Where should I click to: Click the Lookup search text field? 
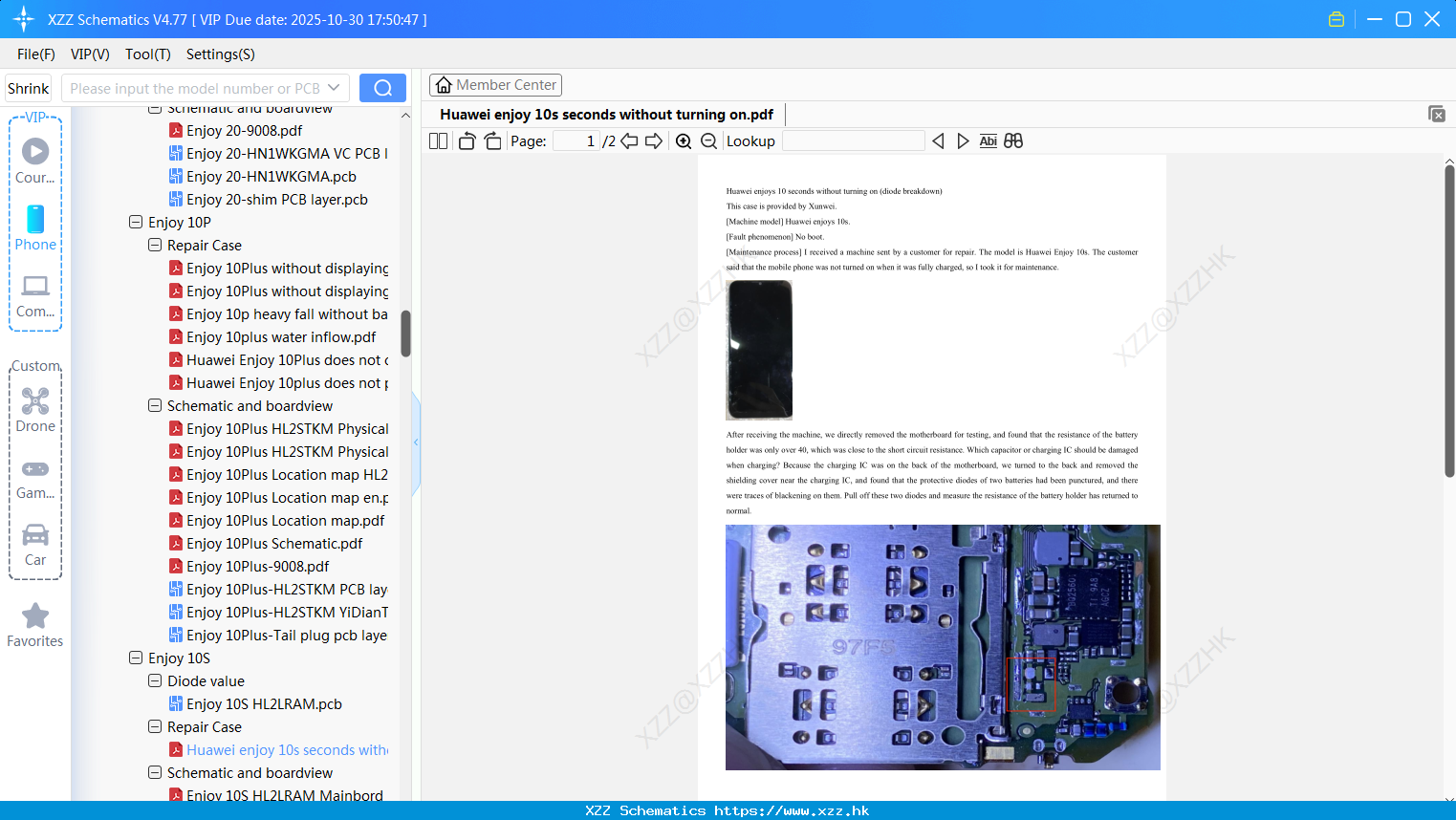[853, 141]
